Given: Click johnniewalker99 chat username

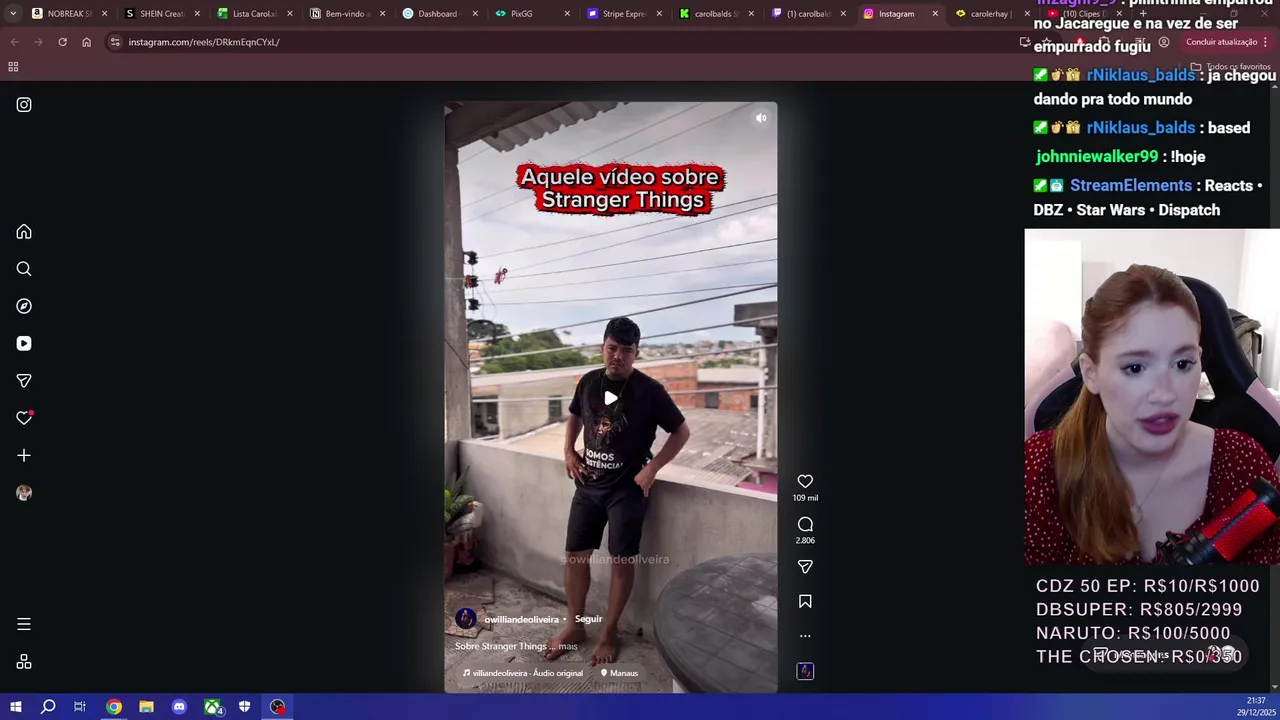Looking at the screenshot, I should (1097, 157).
